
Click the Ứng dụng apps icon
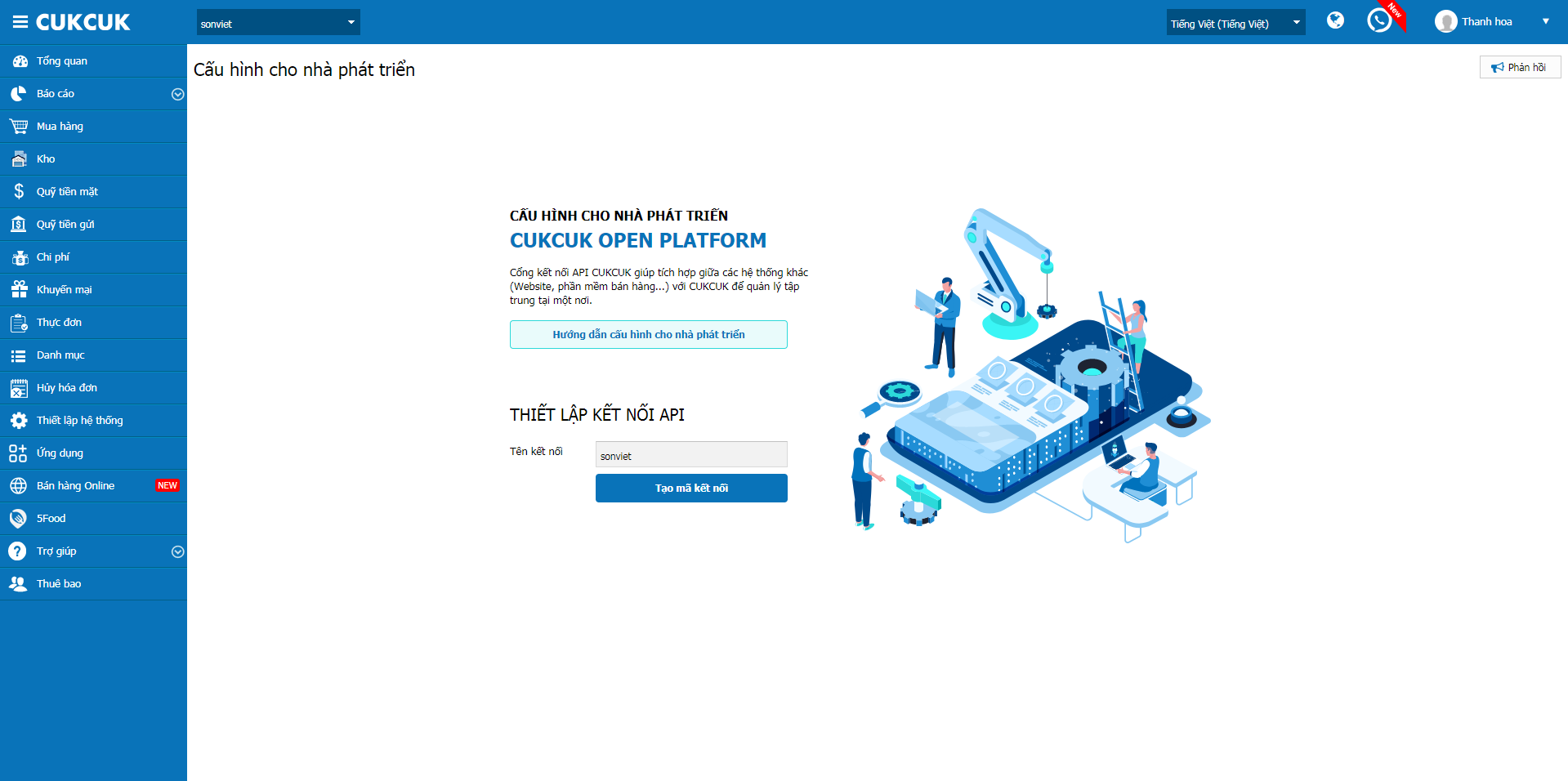19,453
